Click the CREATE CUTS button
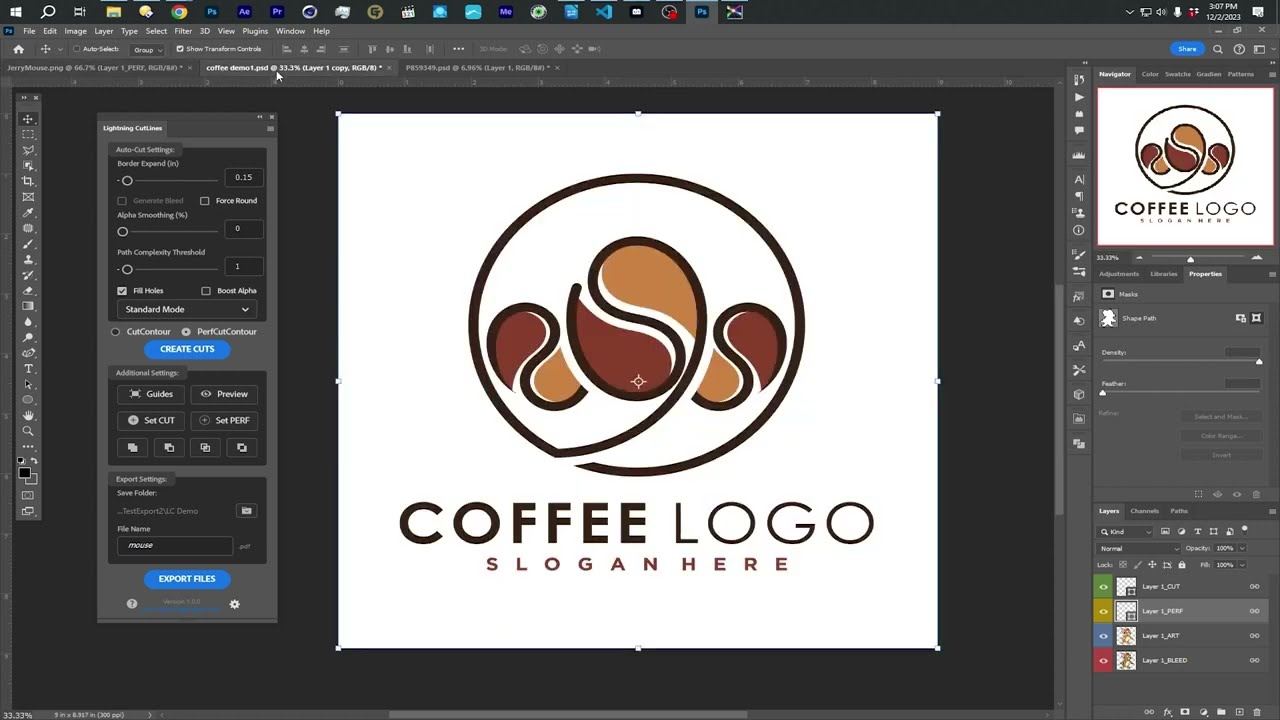 187,349
